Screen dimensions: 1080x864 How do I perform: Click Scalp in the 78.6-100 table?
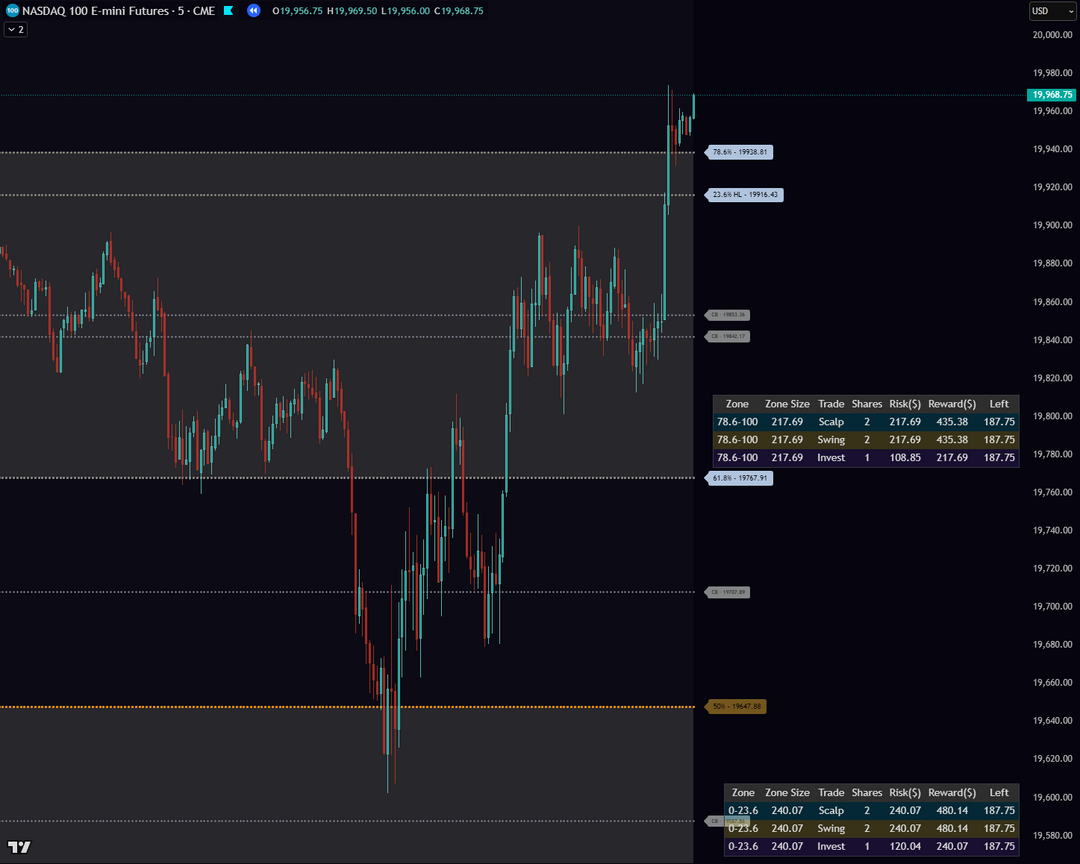[x=831, y=422]
